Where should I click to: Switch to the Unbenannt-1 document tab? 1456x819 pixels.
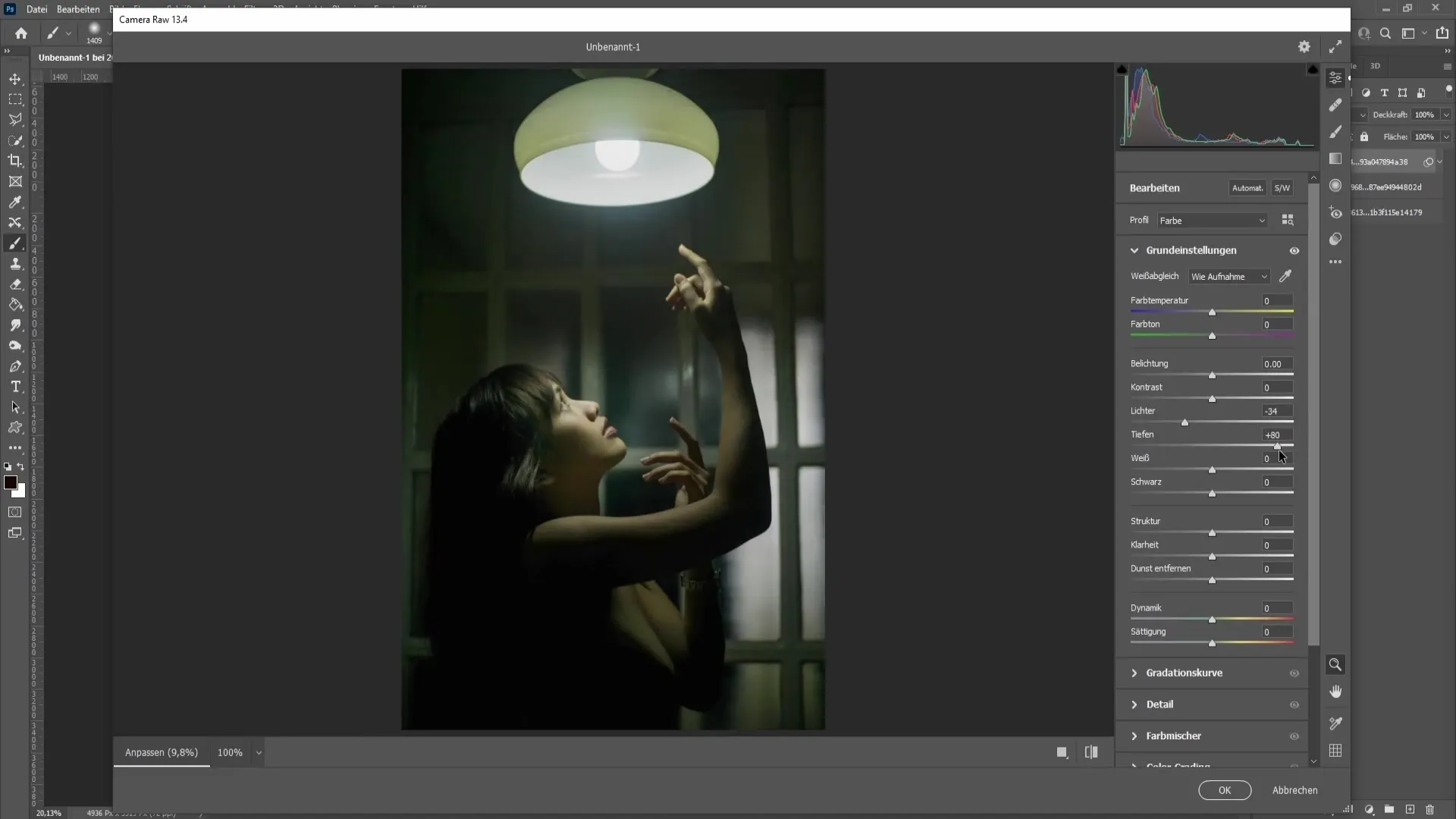(74, 58)
